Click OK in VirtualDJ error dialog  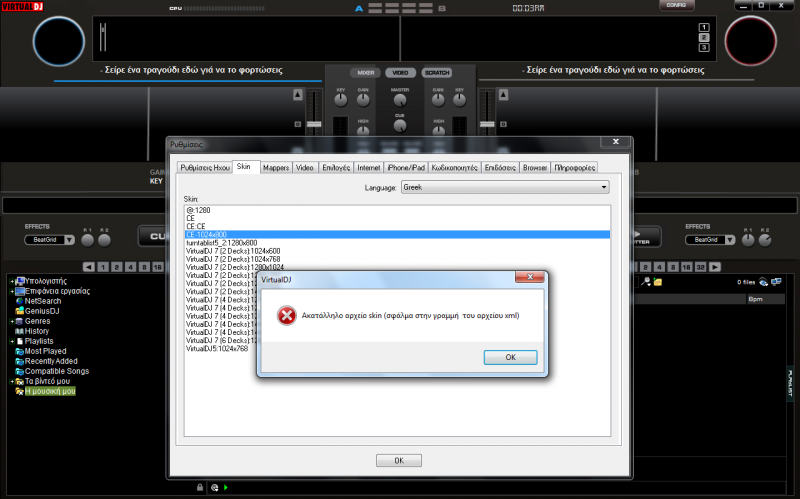pos(511,357)
